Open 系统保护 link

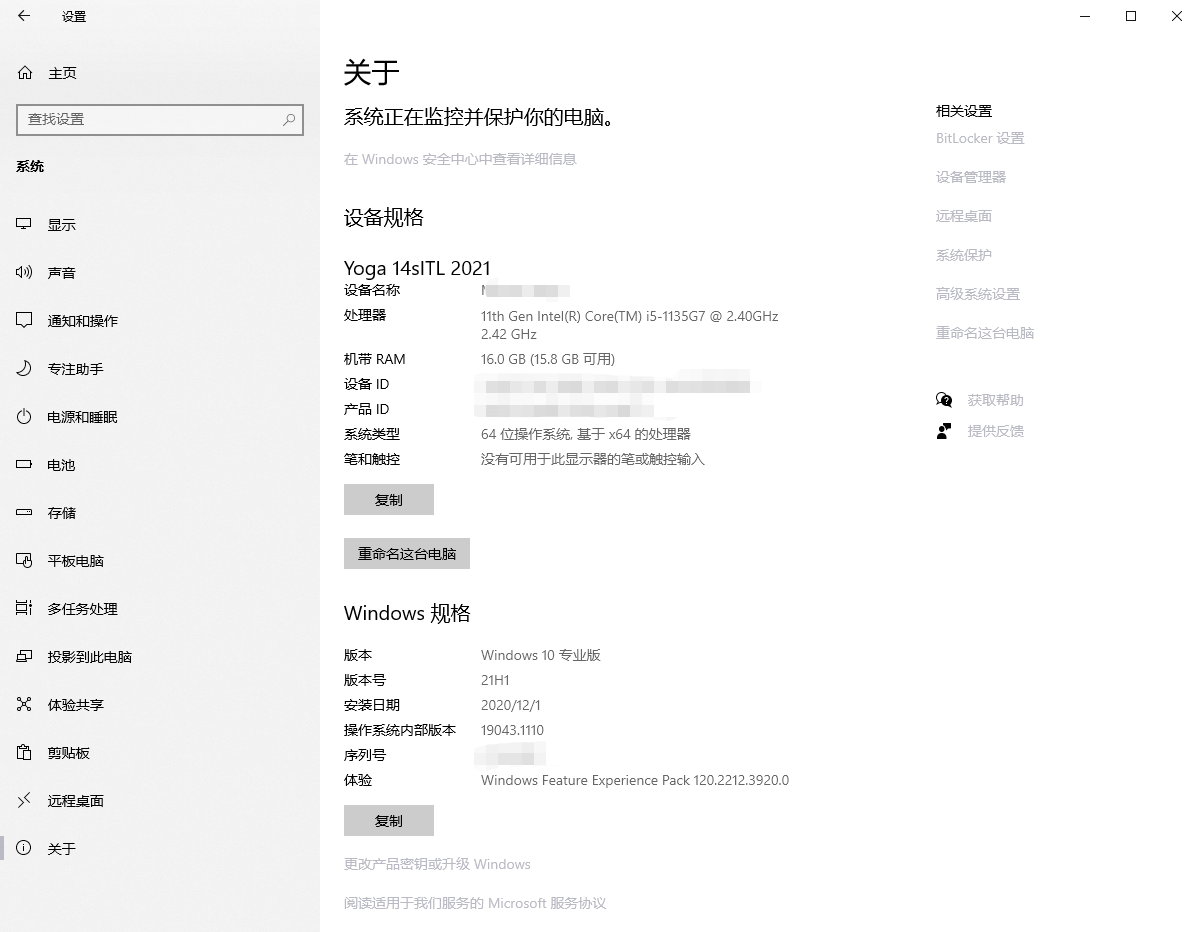coord(964,255)
